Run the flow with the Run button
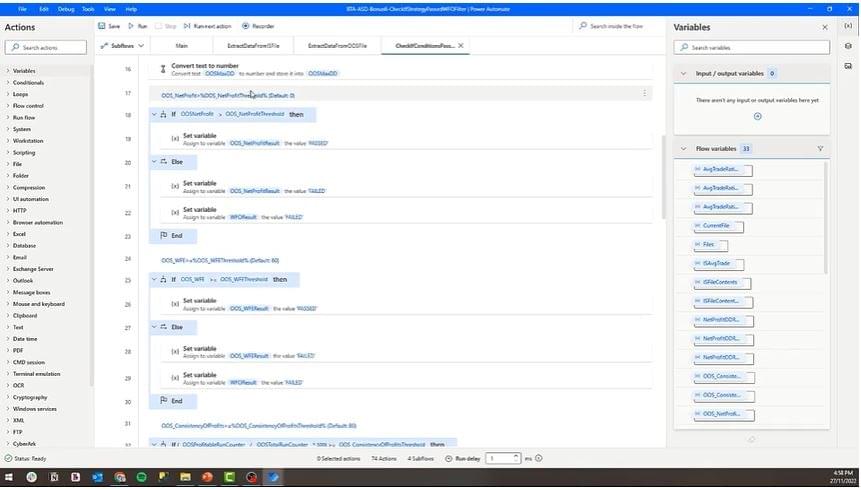The height and width of the screenshot is (489, 861). tap(137, 26)
